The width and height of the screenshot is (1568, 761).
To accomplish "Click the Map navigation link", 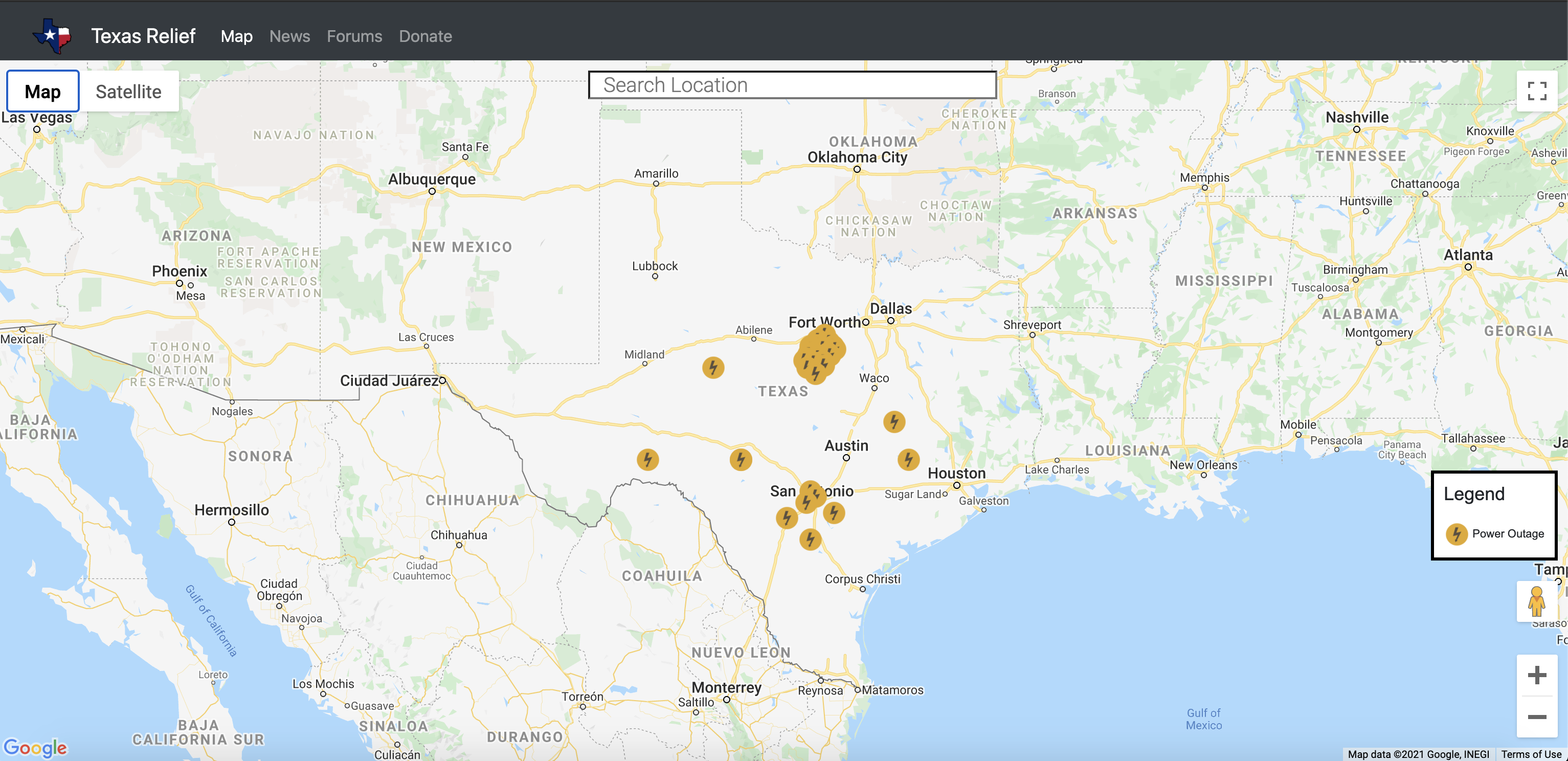I will coord(236,36).
